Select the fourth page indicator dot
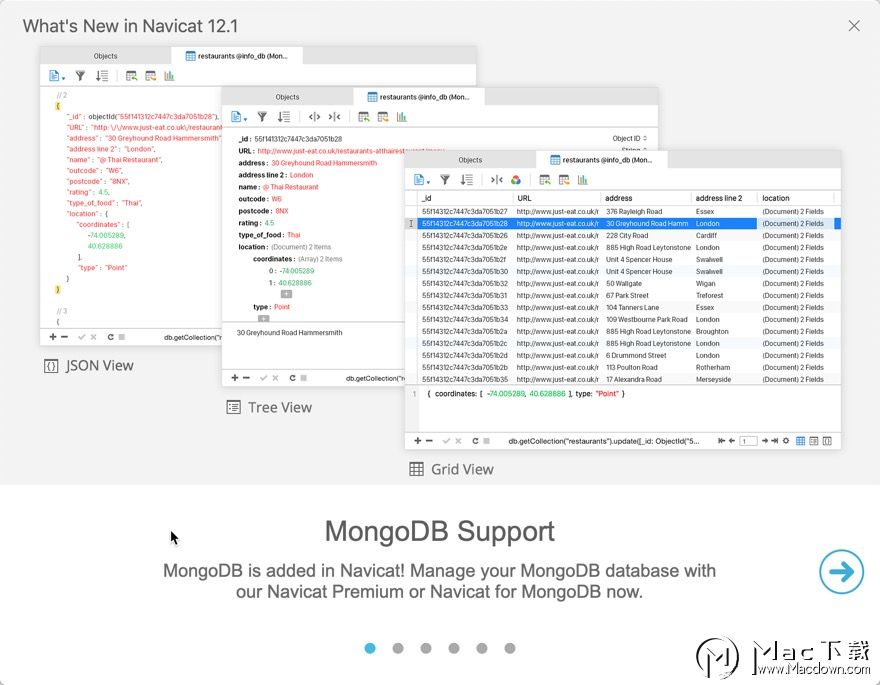 (454, 648)
